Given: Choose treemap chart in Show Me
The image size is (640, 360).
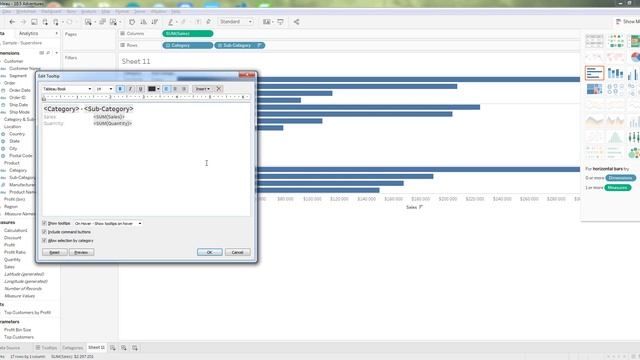Looking at the screenshot, I should click(594, 89).
